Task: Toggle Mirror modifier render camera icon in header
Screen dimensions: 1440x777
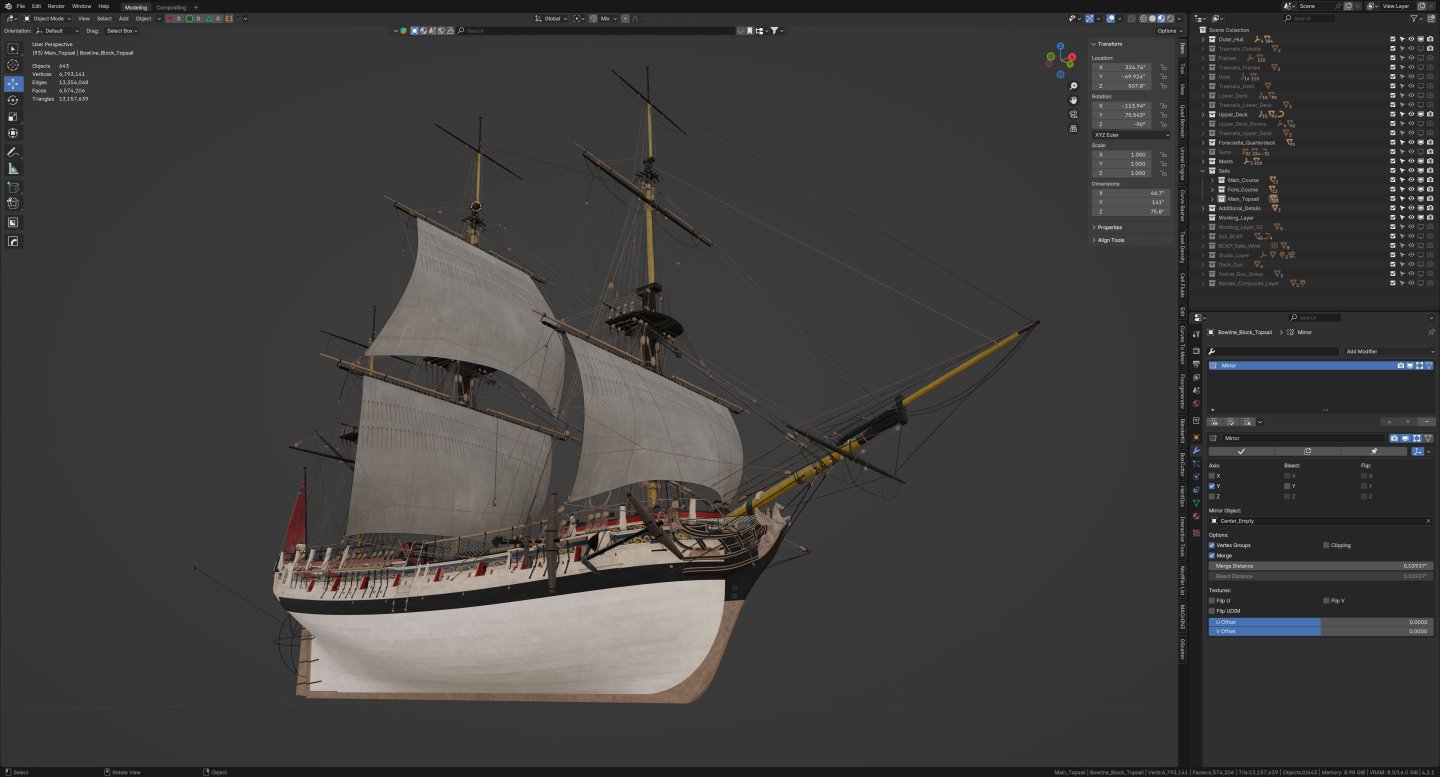Action: 1395,438
